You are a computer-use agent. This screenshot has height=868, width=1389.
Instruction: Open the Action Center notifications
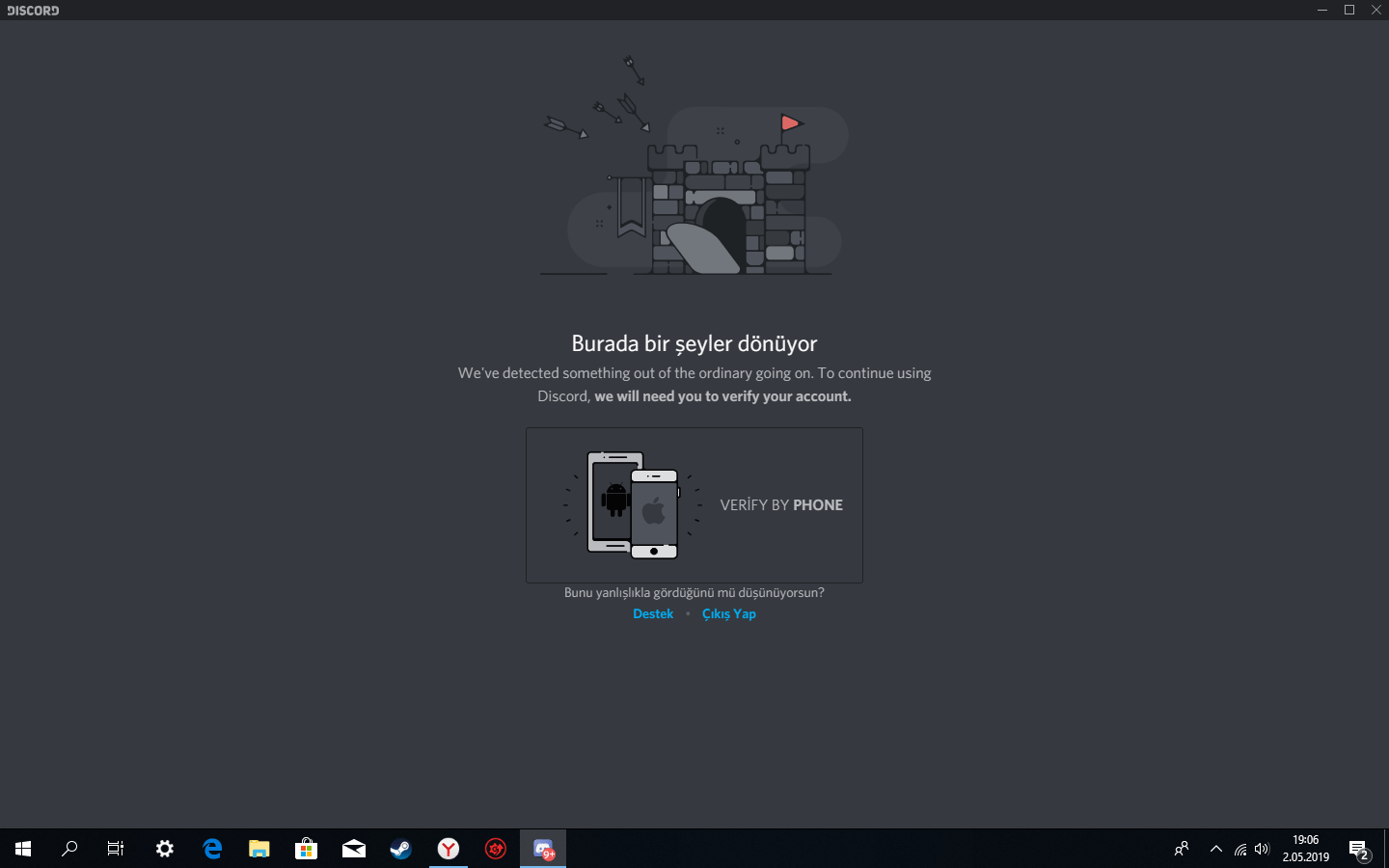[1359, 849]
